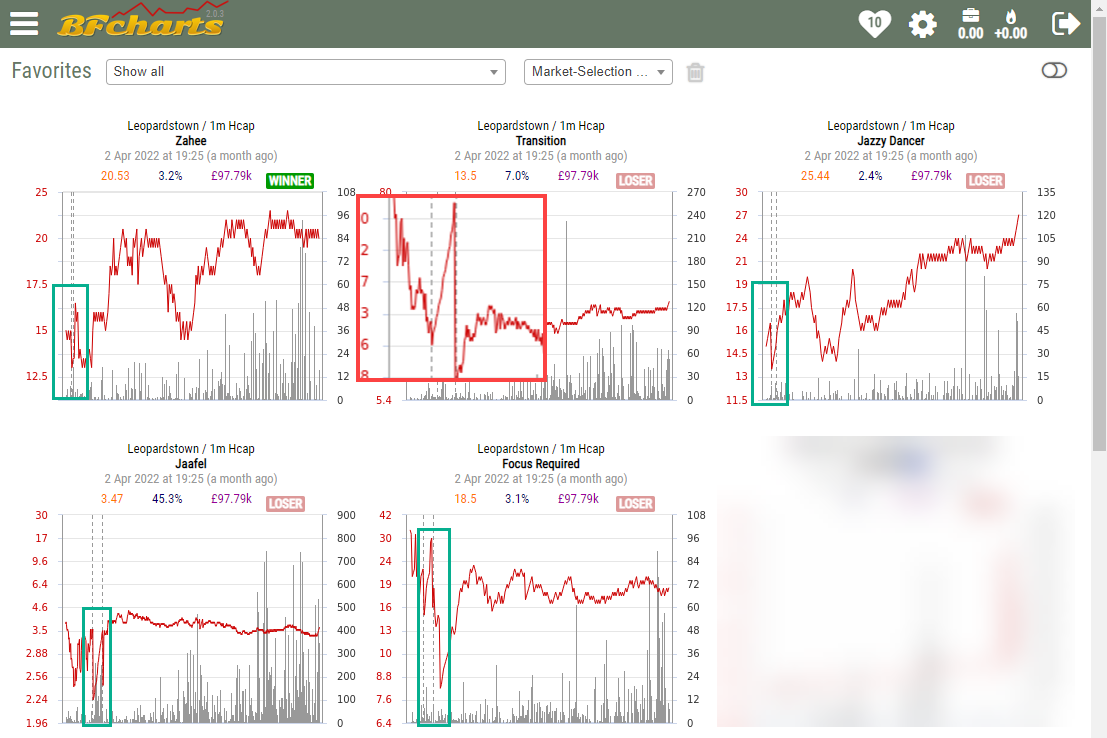The width and height of the screenshot is (1107, 738).
Task: Open the hamburger navigation menu
Action: coord(23,22)
